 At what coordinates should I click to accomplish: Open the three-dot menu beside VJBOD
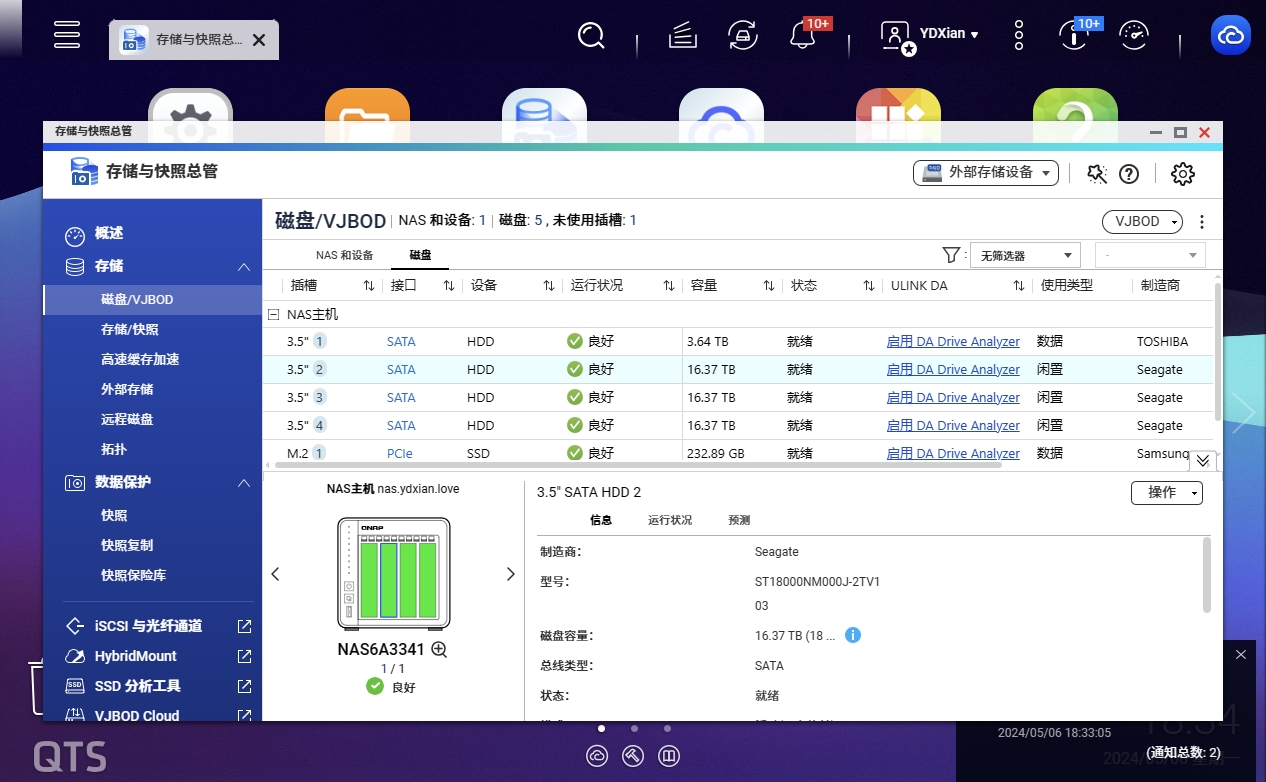[x=1202, y=222]
